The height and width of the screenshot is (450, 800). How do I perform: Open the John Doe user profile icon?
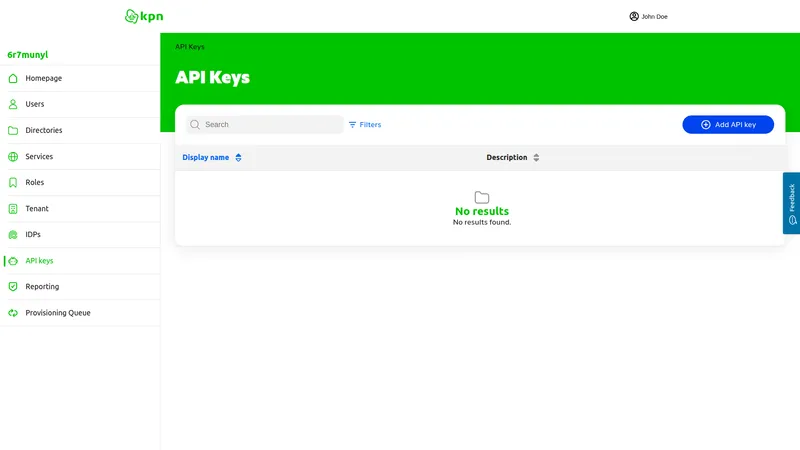[x=634, y=16]
